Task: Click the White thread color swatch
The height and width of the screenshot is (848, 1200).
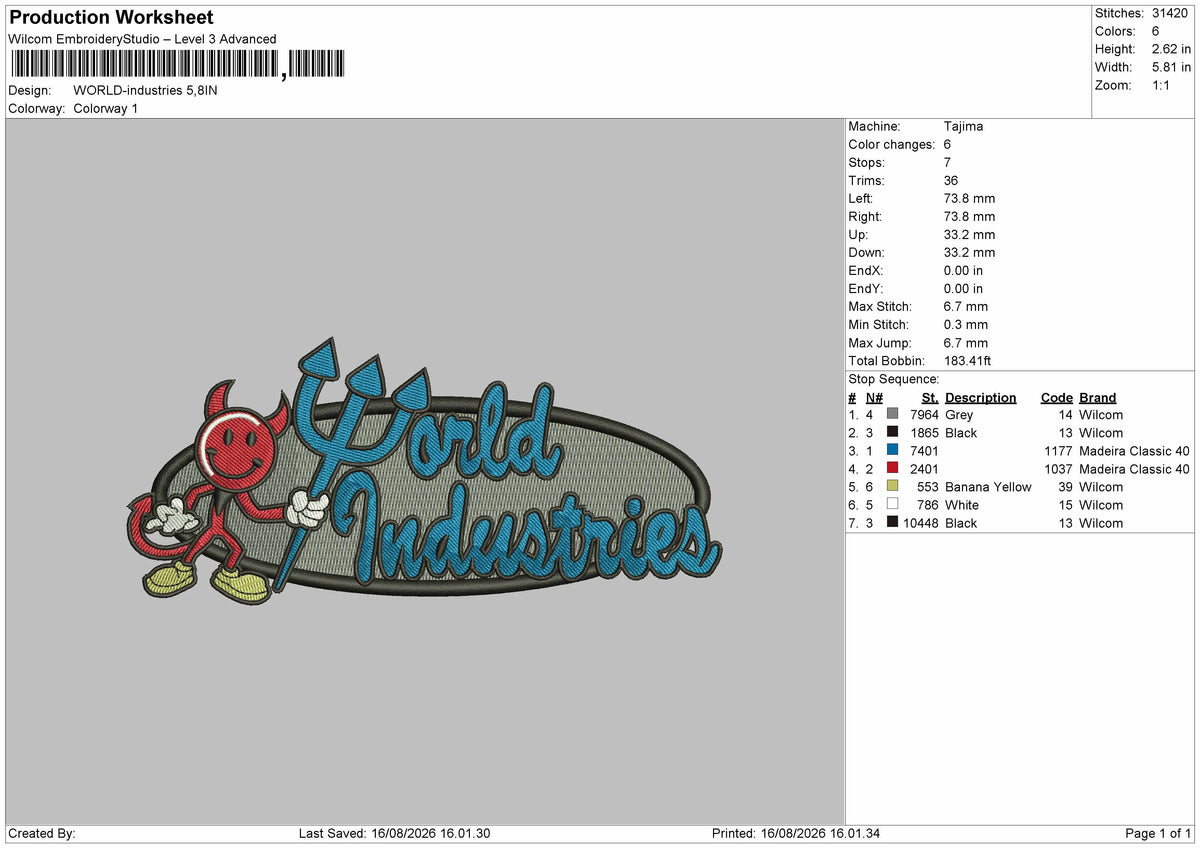Action: pos(892,504)
